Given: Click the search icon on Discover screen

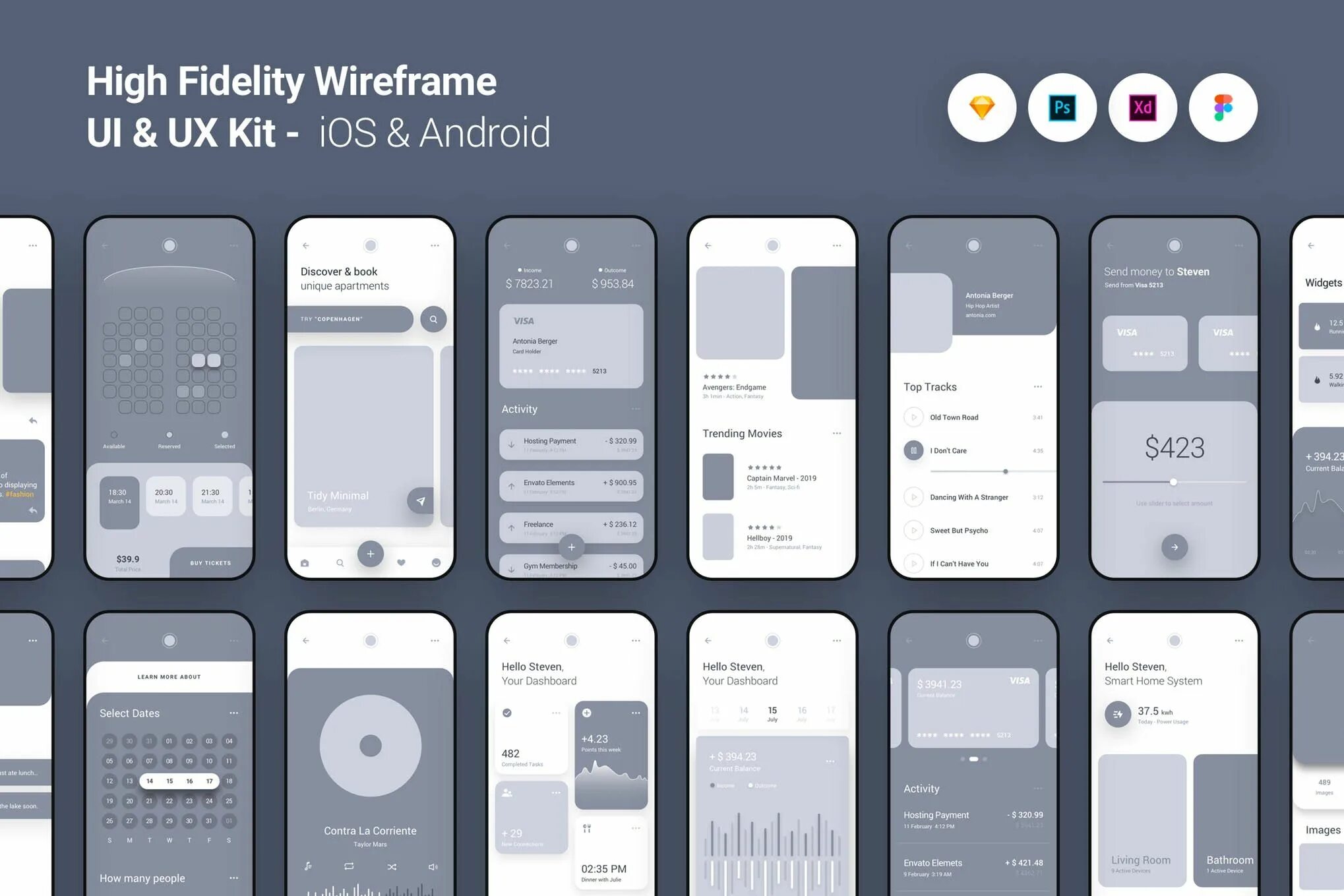Looking at the screenshot, I should [432, 320].
